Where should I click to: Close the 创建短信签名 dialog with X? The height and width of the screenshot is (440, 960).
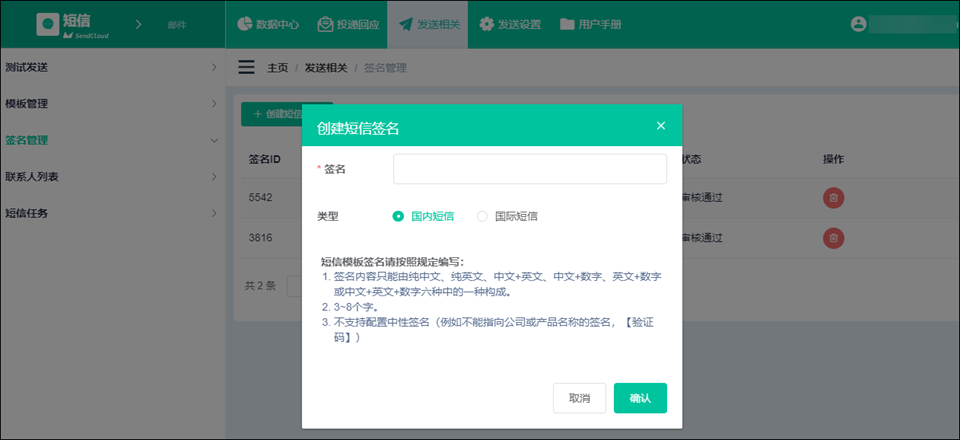point(660,126)
